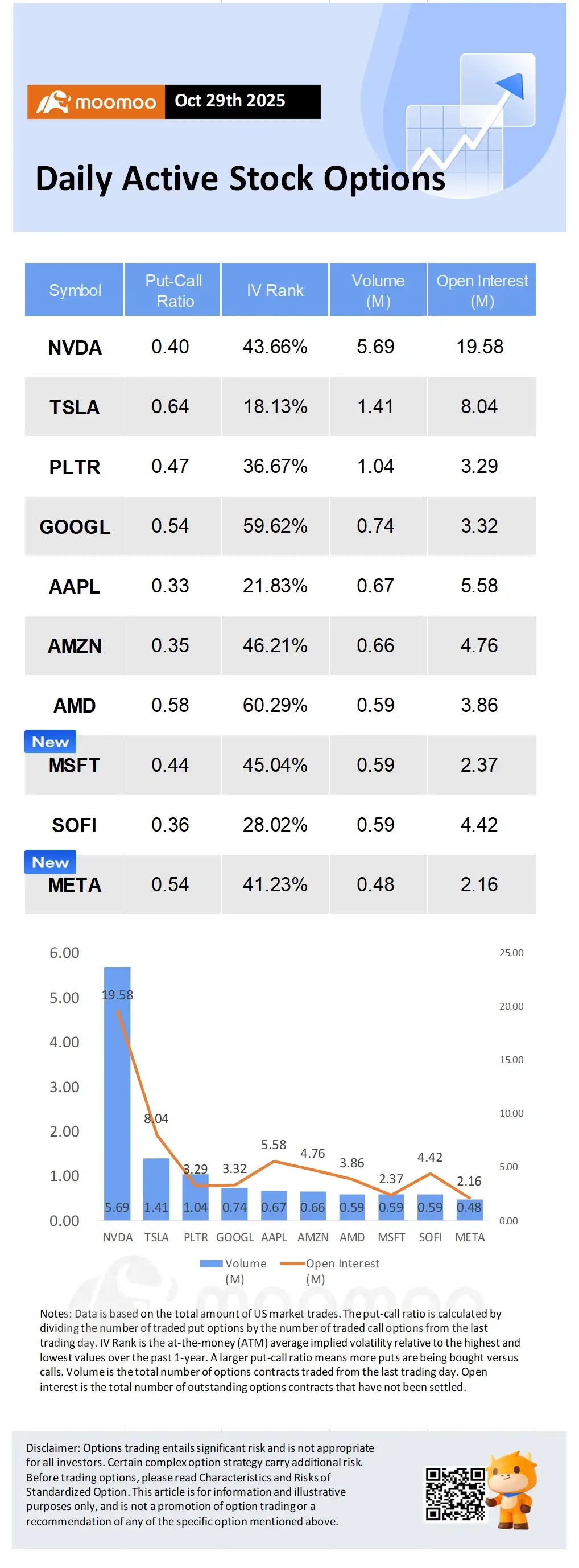Click the NVDA volume bar in chart
The image size is (579, 1568).
pos(117,1093)
